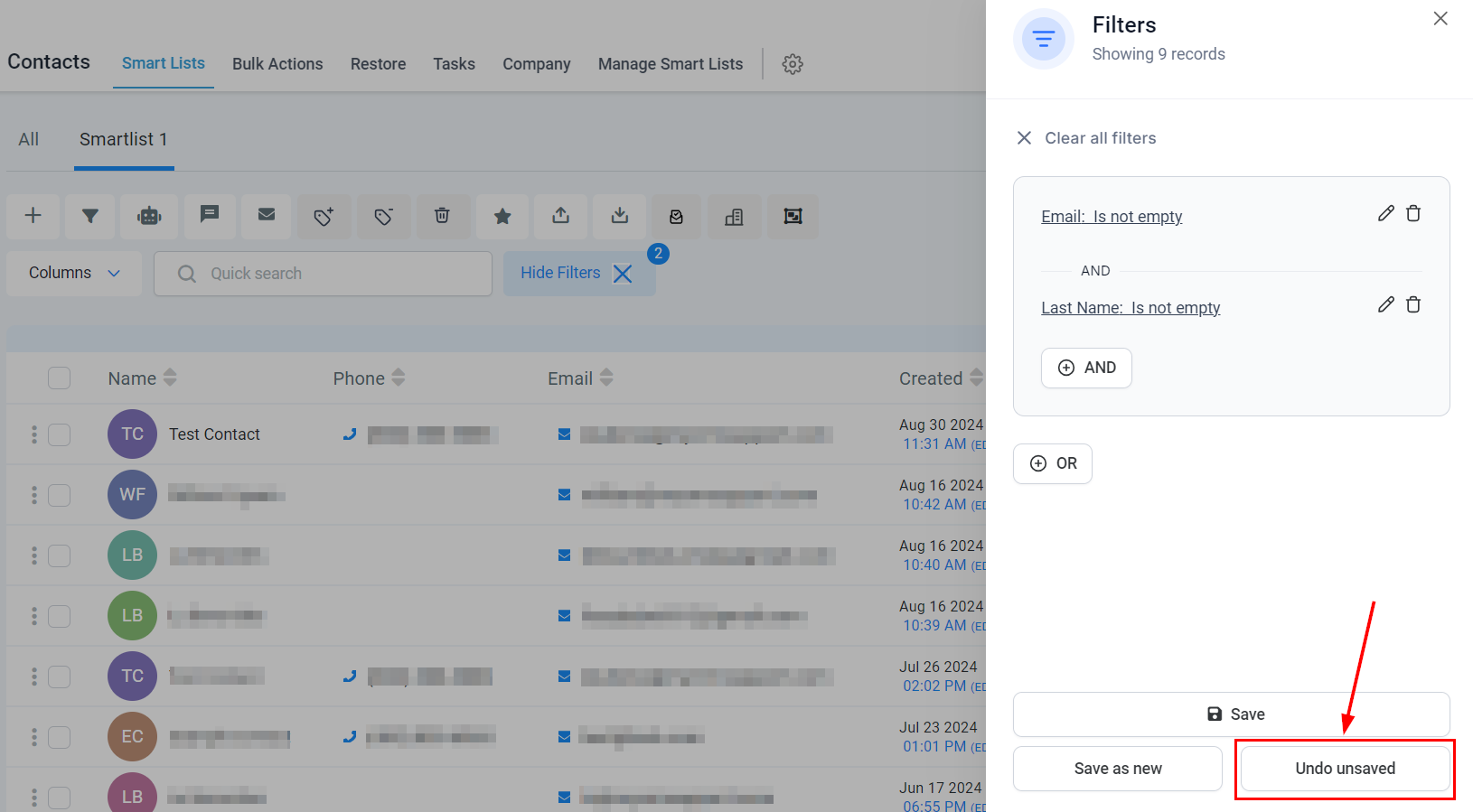Screen dimensions: 1473x812
Task: Click the send email envelope icon
Action: 267,216
